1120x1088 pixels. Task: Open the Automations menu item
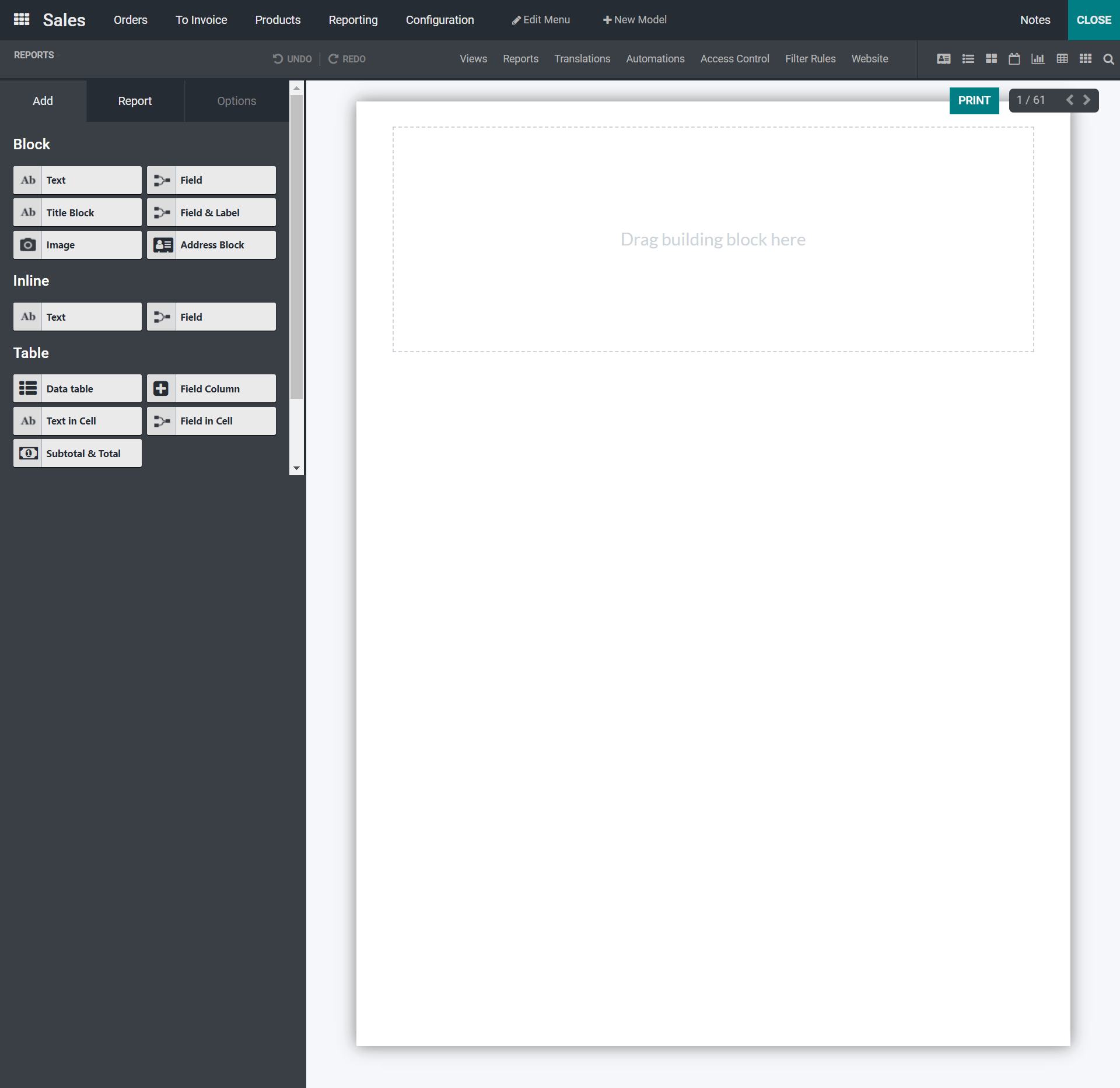[x=654, y=59]
